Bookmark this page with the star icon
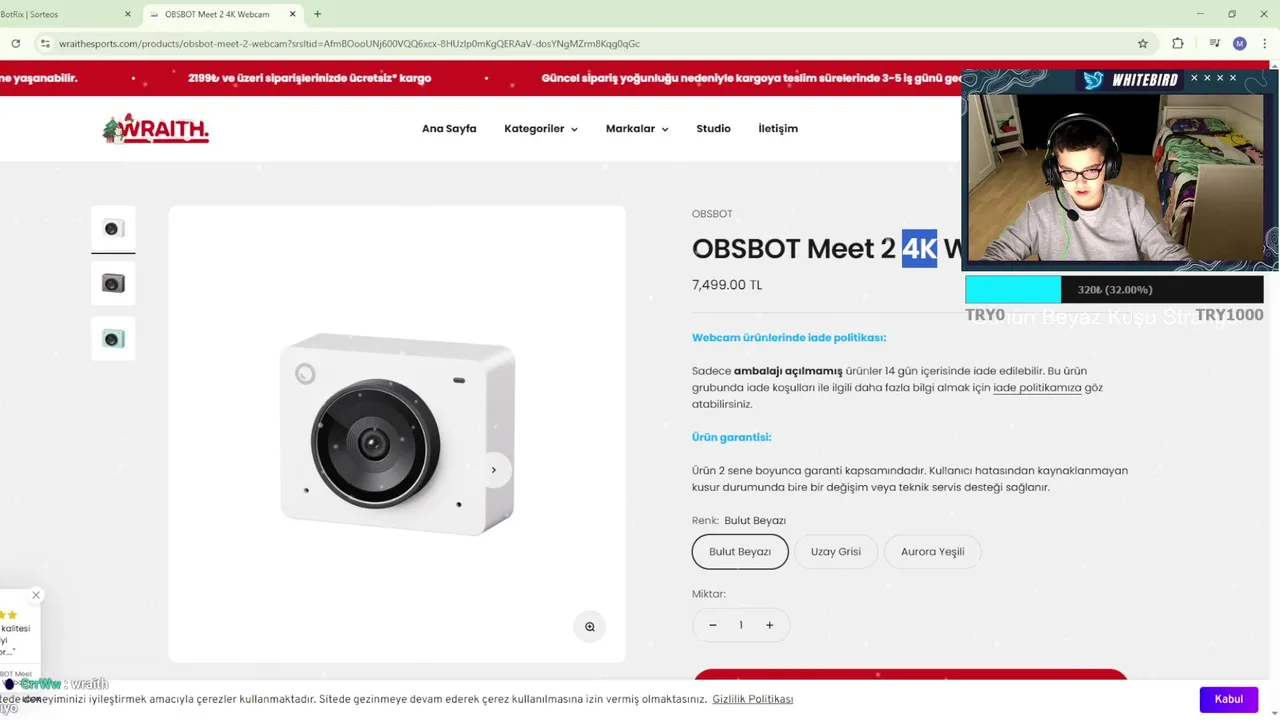The image size is (1280, 720). (x=1143, y=44)
